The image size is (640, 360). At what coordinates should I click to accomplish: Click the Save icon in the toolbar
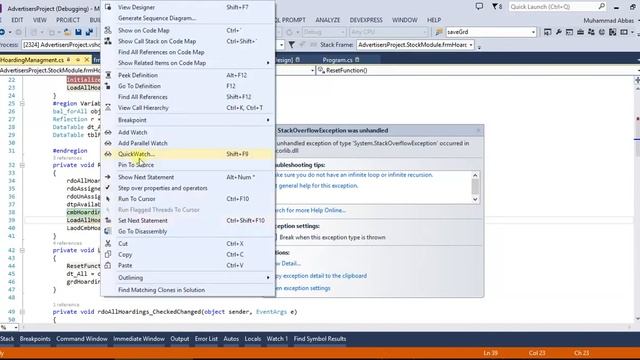[x=78, y=32]
